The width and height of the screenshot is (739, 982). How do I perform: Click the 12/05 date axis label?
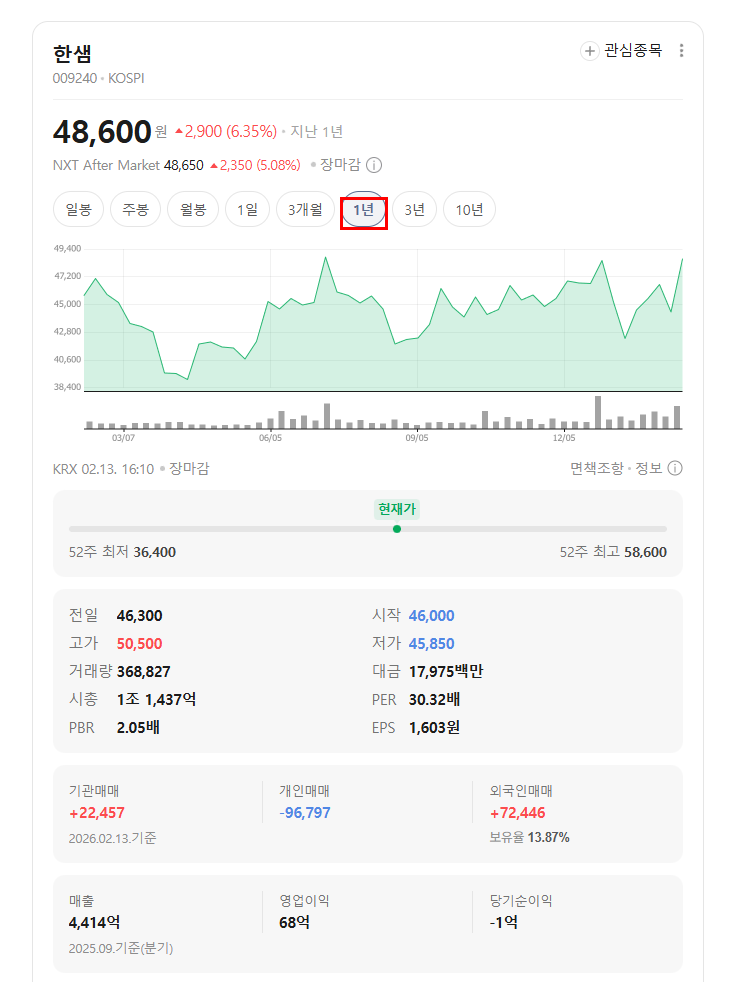[564, 438]
